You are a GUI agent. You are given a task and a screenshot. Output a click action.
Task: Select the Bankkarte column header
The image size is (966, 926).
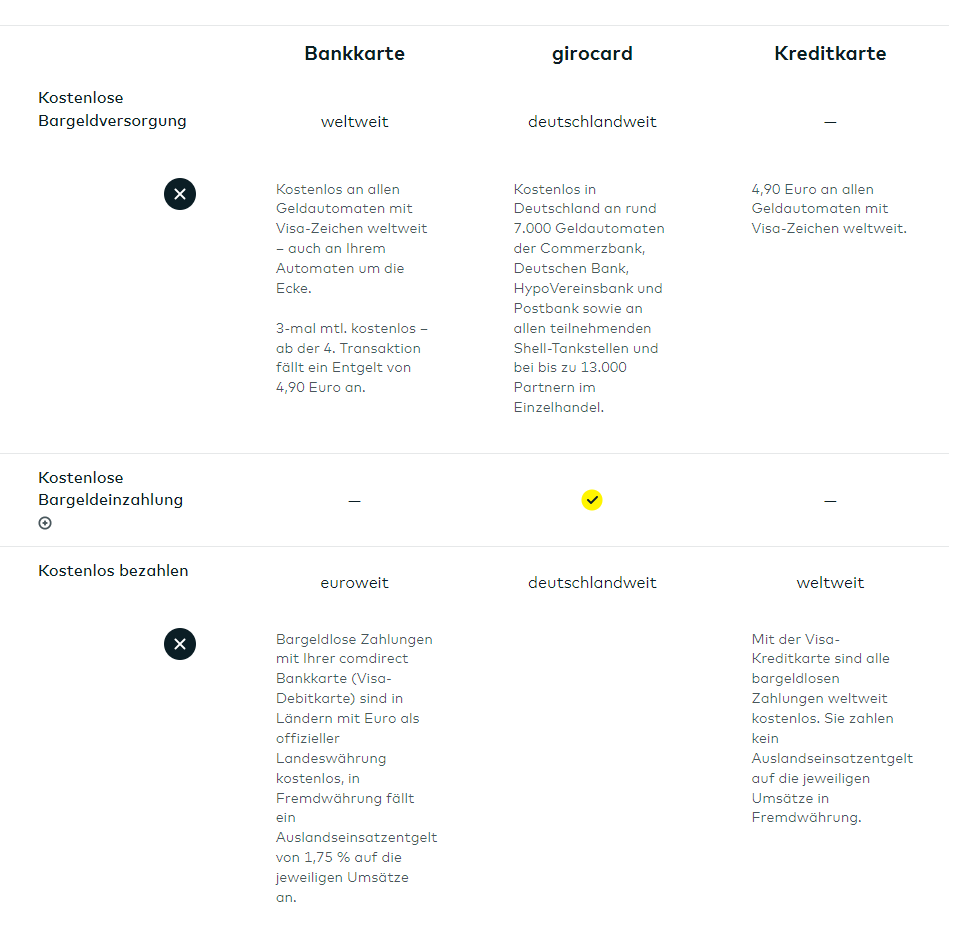tap(354, 54)
